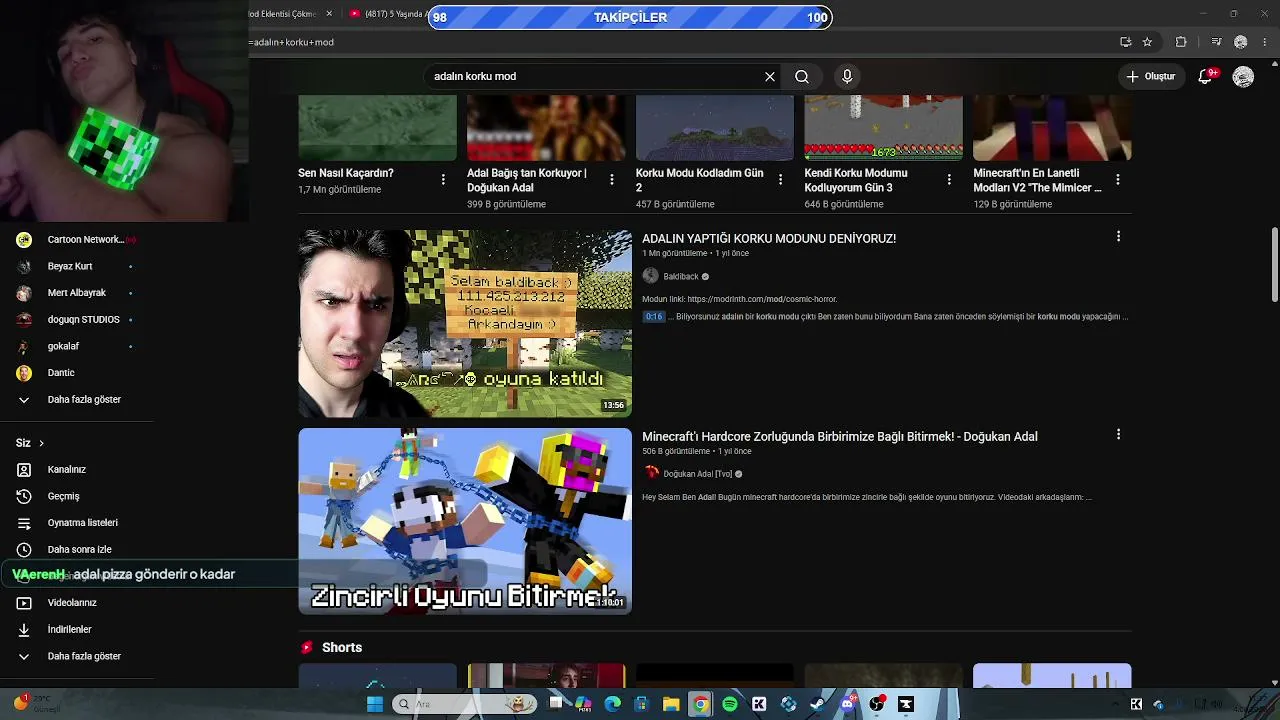The height and width of the screenshot is (720, 1280).
Task: Open options for 'ADALIN YAPTIĞI KORKU MODUNU DENİYORUZ!'
Action: pyautogui.click(x=1118, y=237)
